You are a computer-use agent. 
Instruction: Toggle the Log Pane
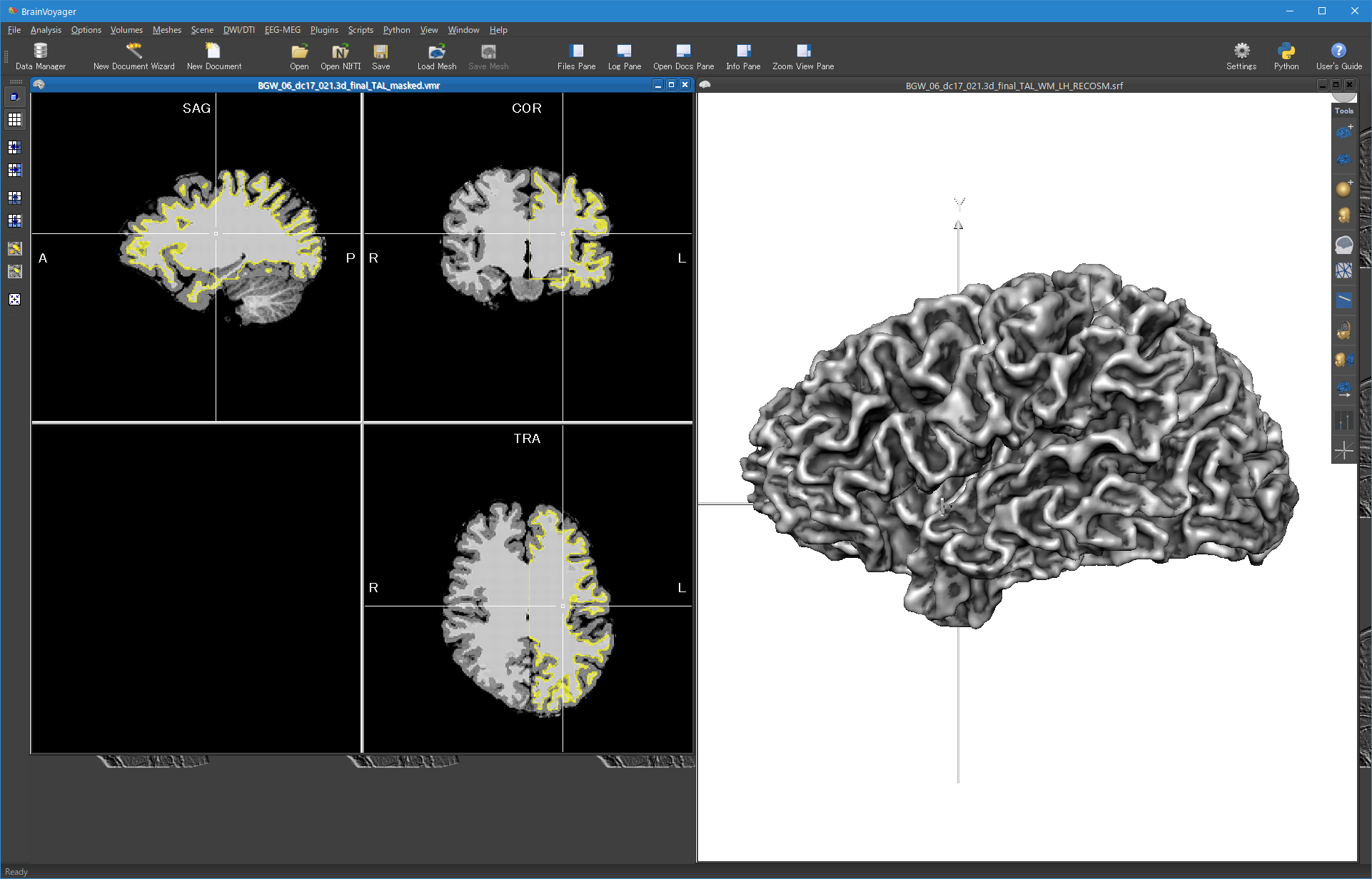click(x=624, y=56)
